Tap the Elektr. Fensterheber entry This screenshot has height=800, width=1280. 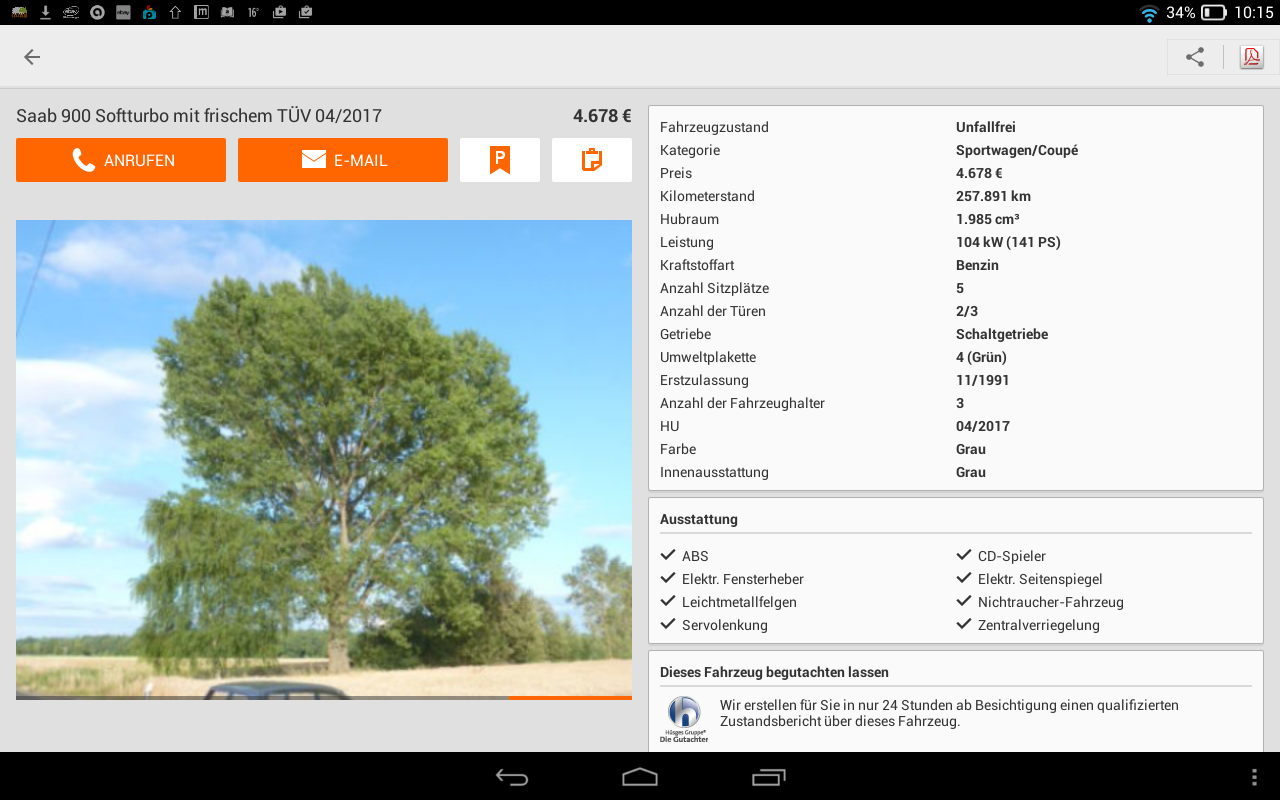coord(732,579)
